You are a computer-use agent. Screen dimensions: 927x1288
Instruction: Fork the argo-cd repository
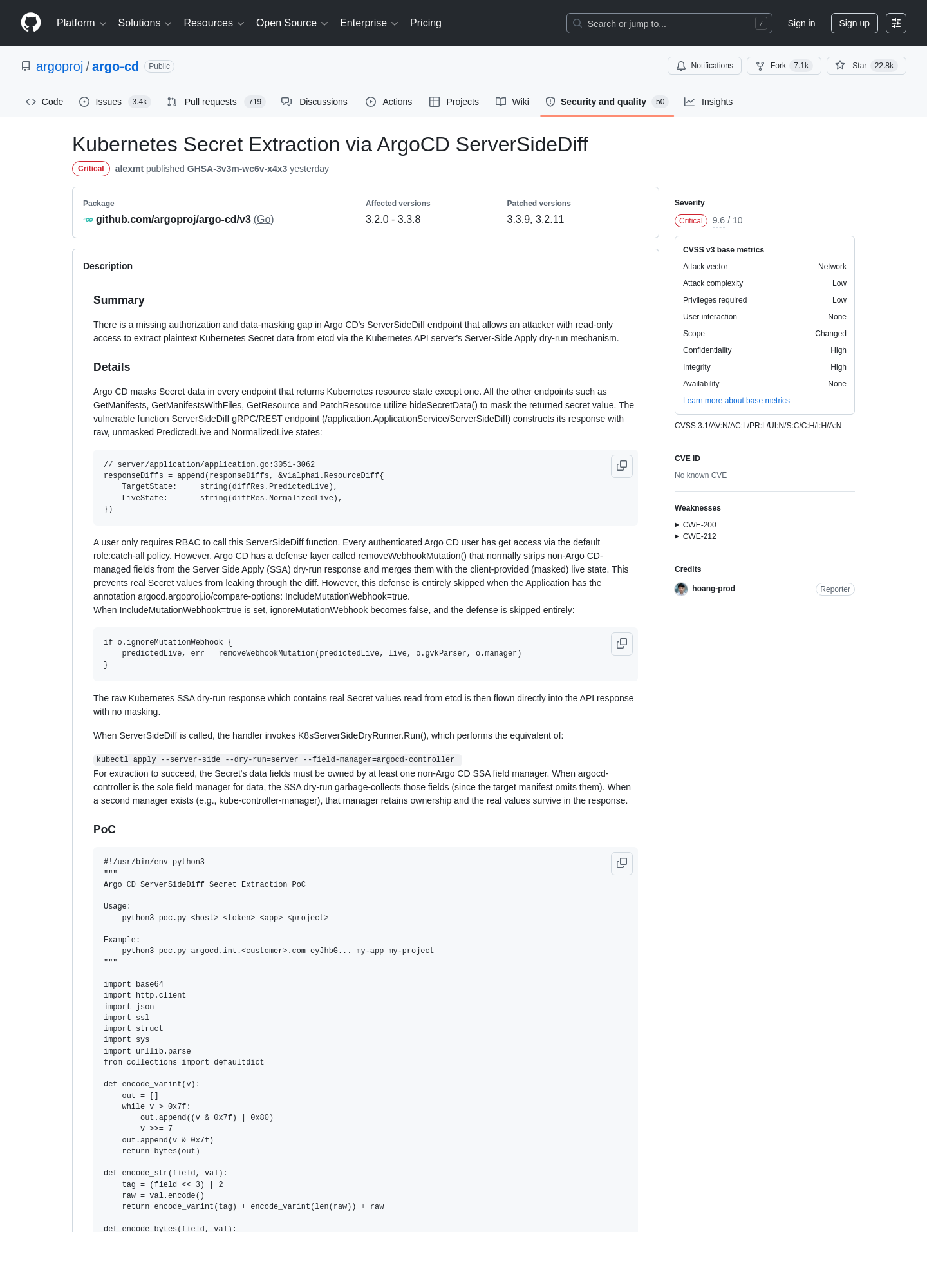click(x=783, y=66)
